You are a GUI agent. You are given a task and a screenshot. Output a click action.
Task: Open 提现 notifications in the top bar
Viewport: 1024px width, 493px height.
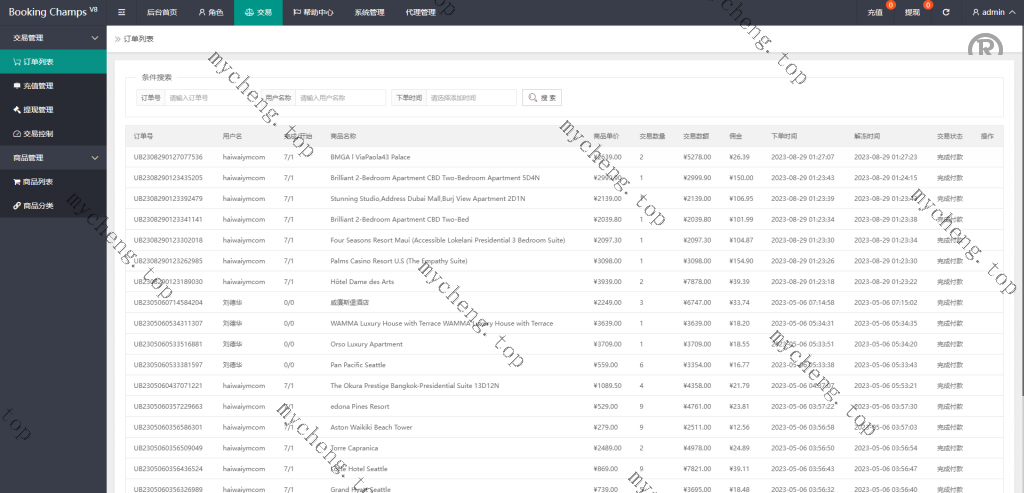pyautogui.click(x=912, y=12)
